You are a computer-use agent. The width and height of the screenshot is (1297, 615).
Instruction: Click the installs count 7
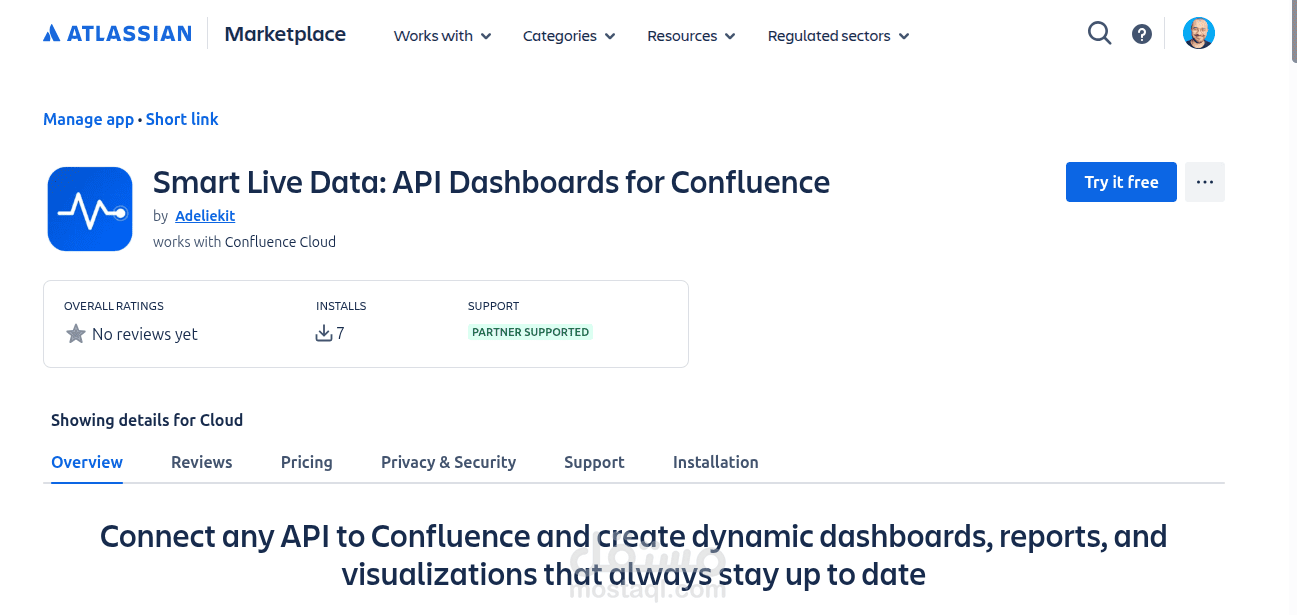pyautogui.click(x=341, y=333)
